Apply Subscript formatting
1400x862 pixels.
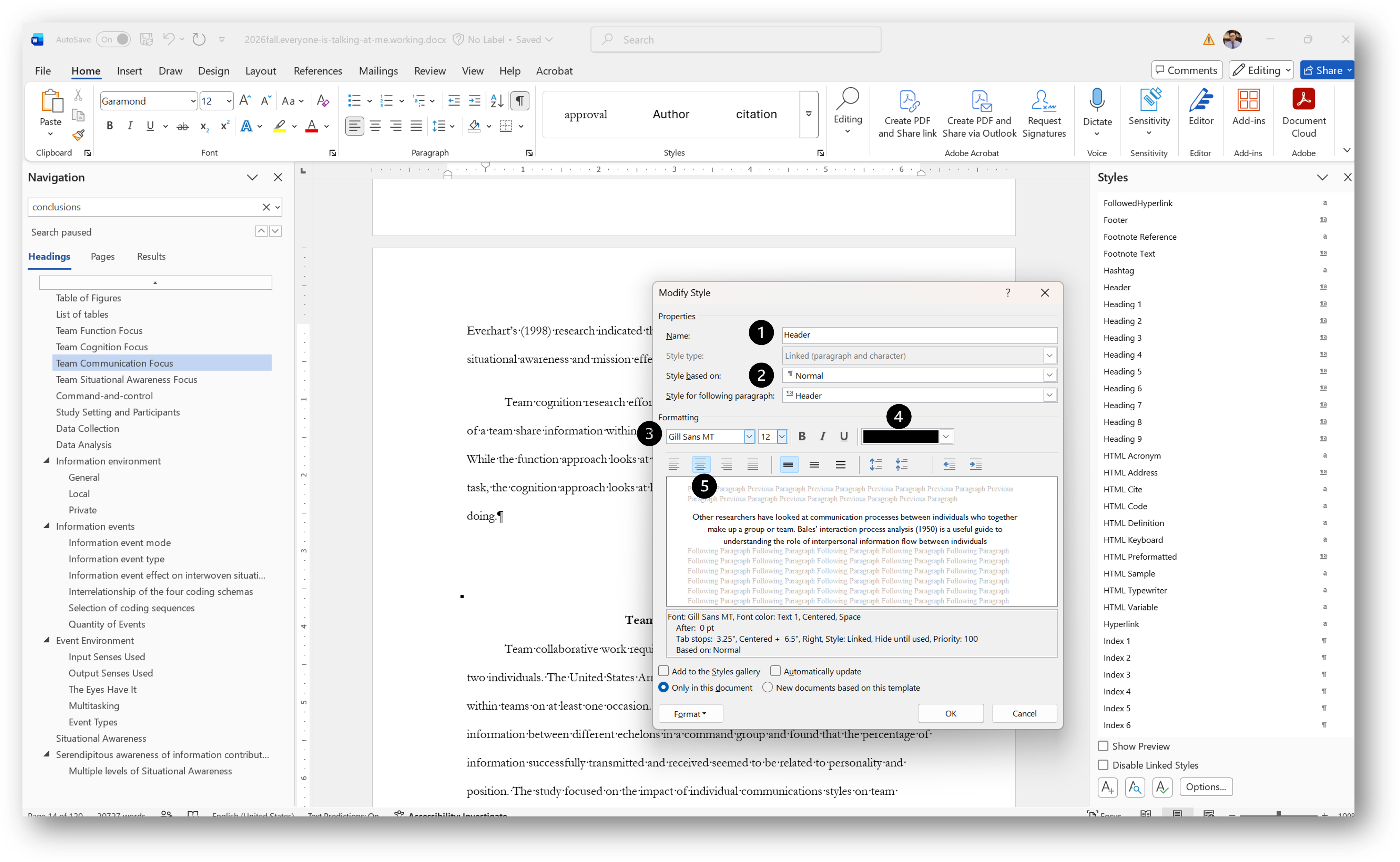(204, 126)
